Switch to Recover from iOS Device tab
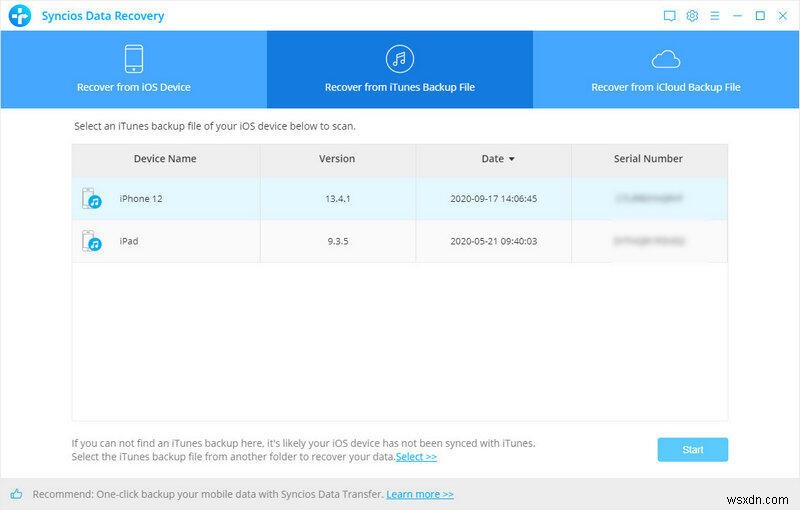This screenshot has height=510, width=800. coord(134,69)
